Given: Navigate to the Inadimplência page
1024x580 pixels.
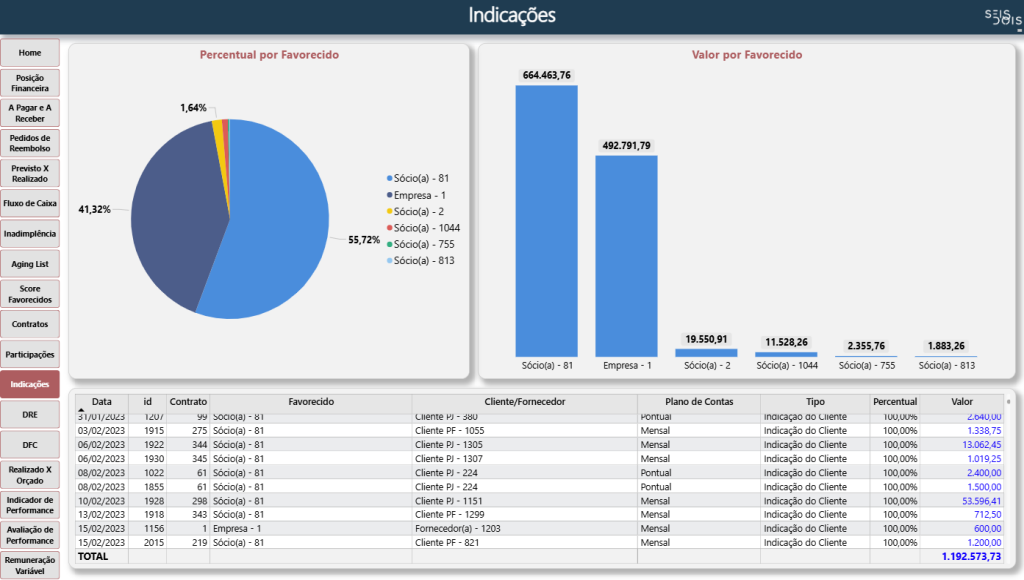Looking at the screenshot, I should click(x=30, y=233).
